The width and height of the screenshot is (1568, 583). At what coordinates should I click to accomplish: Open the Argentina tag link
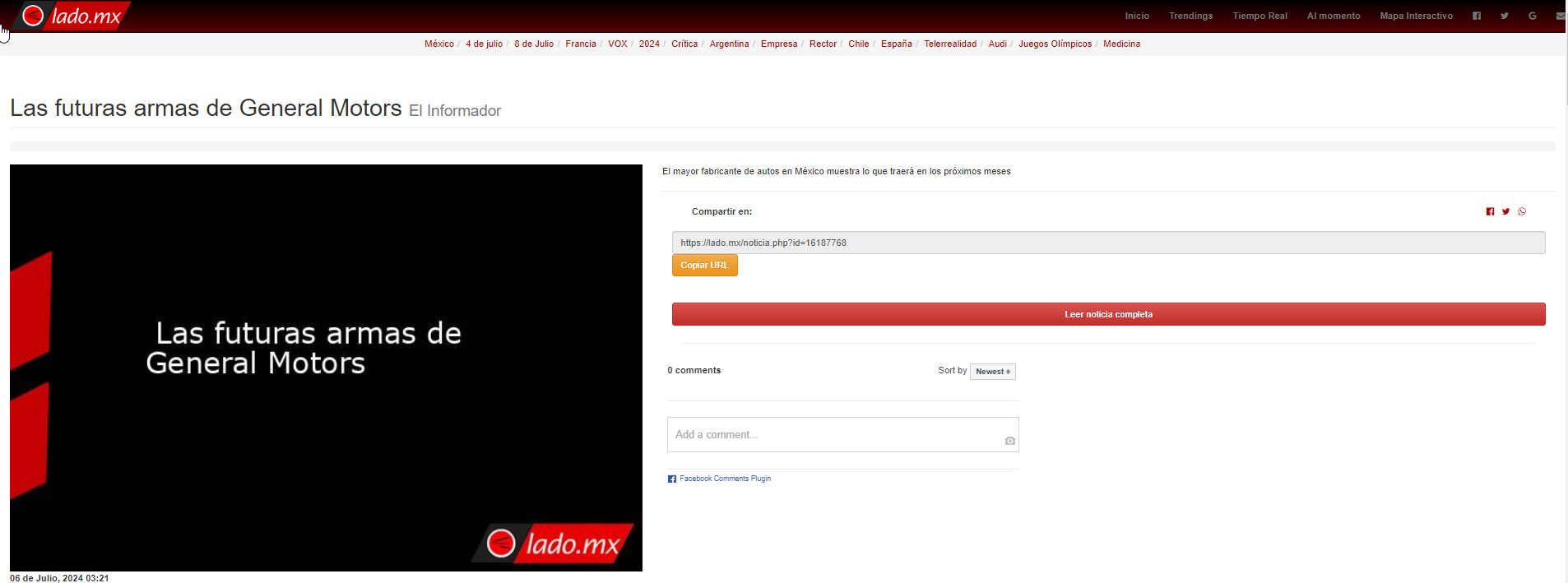(729, 44)
